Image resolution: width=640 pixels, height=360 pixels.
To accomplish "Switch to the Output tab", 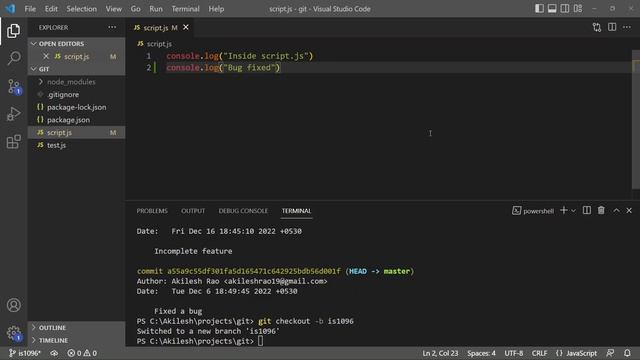I will coord(193,211).
